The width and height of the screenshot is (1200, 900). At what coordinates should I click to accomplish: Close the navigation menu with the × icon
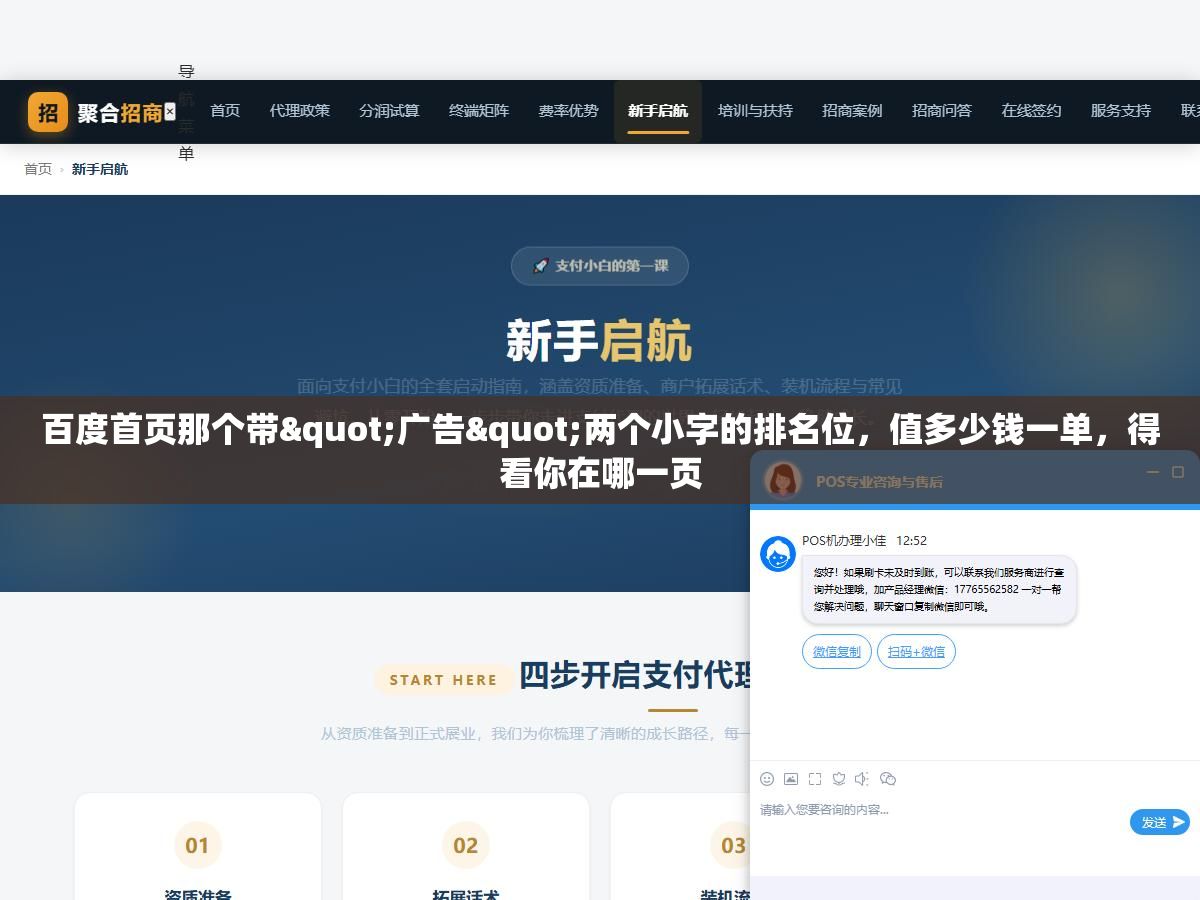pos(170,111)
